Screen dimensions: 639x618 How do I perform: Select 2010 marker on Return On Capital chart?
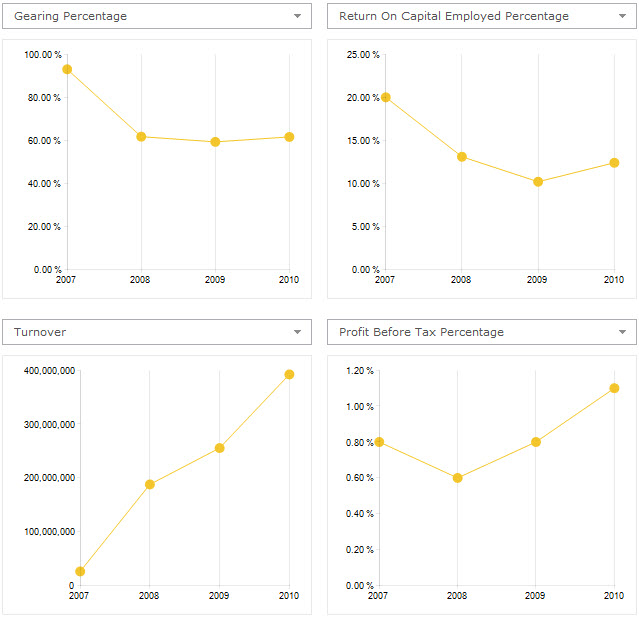pyautogui.click(x=614, y=162)
